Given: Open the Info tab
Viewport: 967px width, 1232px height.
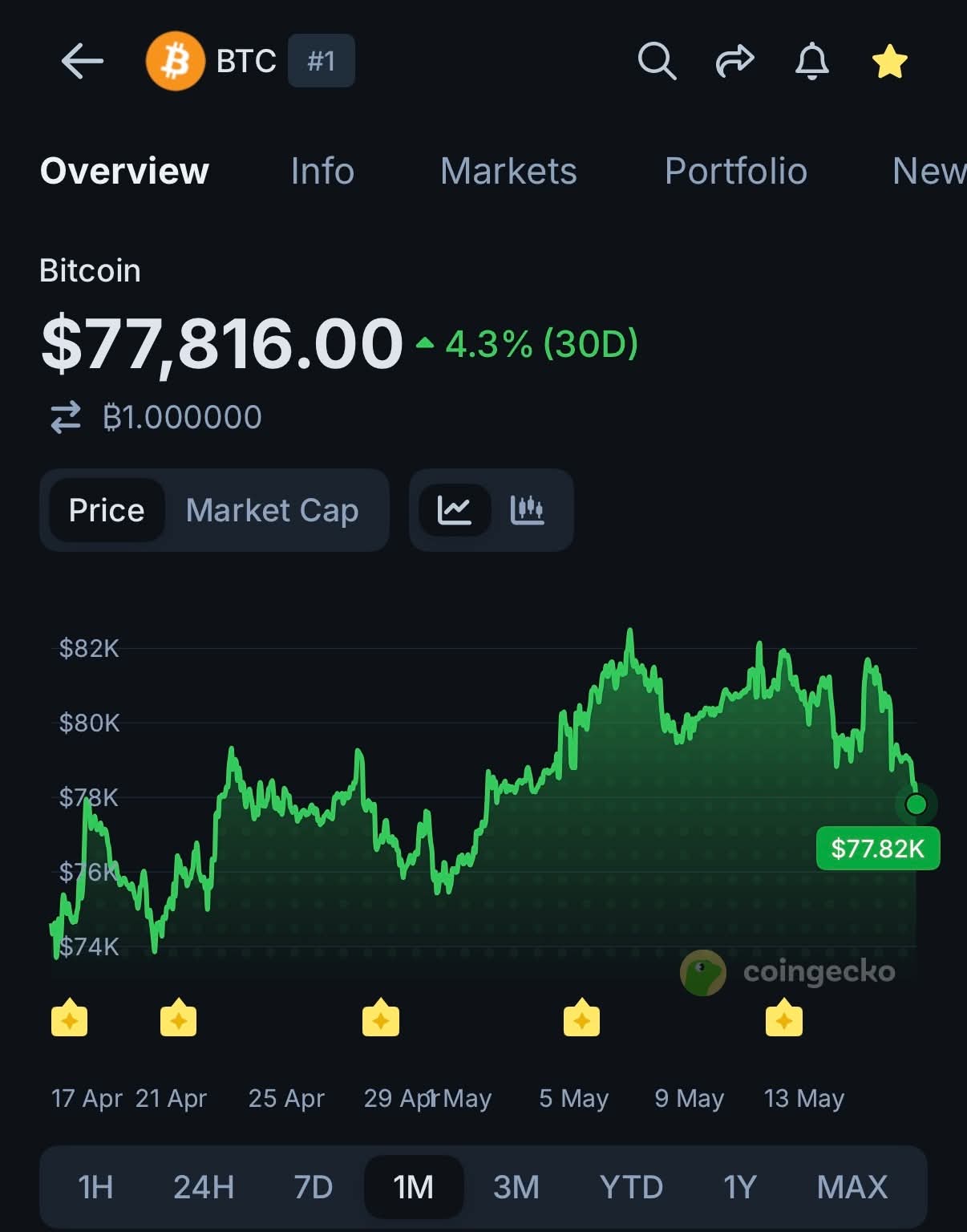Looking at the screenshot, I should coord(322,171).
